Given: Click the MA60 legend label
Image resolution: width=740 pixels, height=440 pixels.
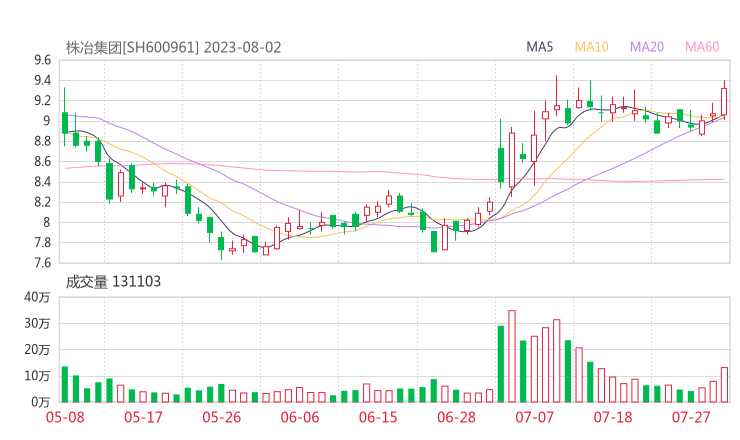Looking at the screenshot, I should pyautogui.click(x=702, y=47).
